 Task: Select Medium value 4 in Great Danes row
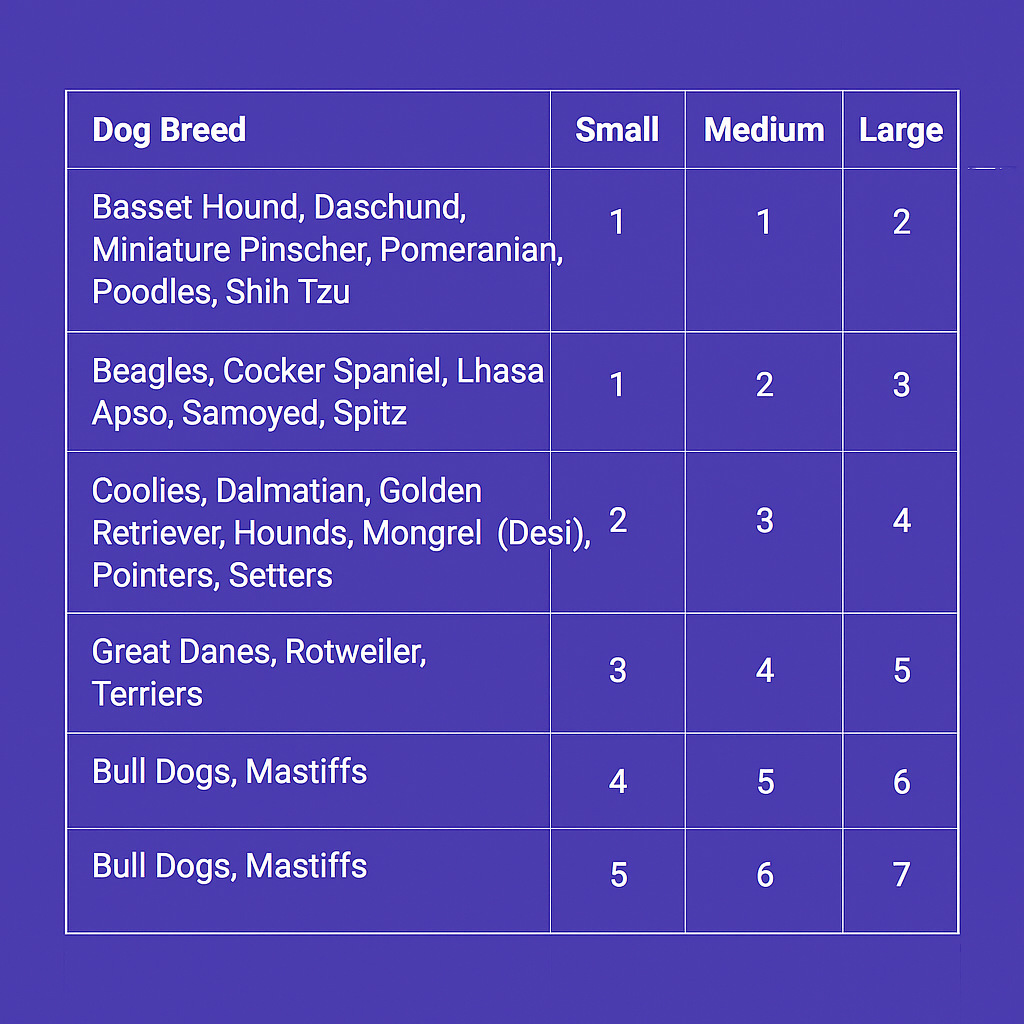pos(765,670)
